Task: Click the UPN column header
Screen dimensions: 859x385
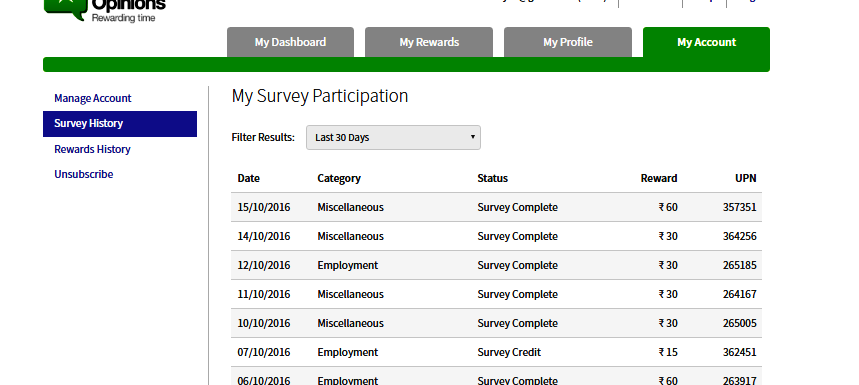Action: click(x=746, y=179)
